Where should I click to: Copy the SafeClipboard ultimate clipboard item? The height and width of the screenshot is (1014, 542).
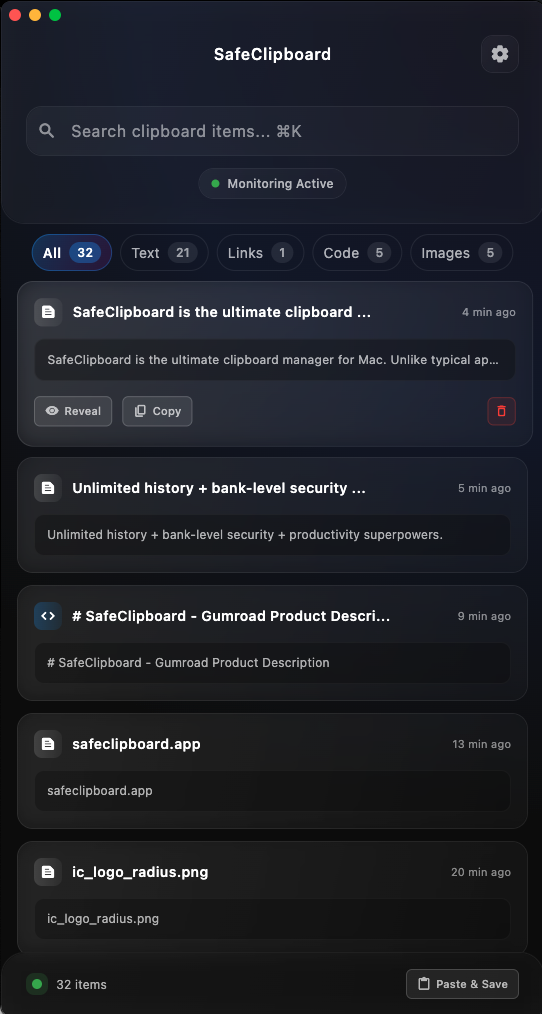click(x=157, y=411)
